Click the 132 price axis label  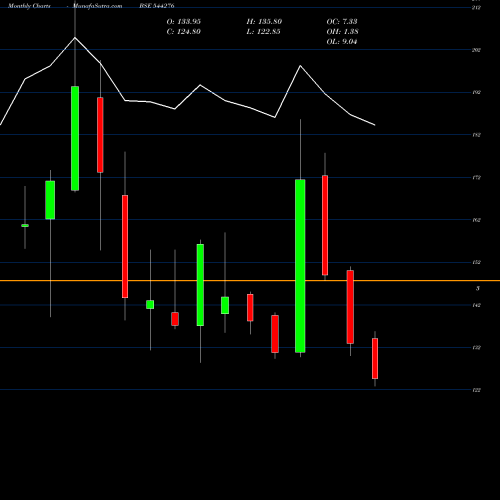pos(476,348)
